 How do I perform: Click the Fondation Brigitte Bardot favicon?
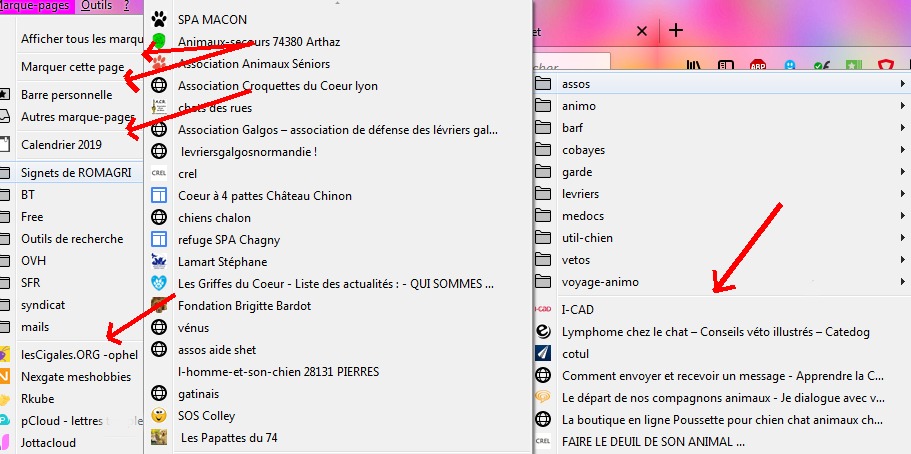coord(159,305)
